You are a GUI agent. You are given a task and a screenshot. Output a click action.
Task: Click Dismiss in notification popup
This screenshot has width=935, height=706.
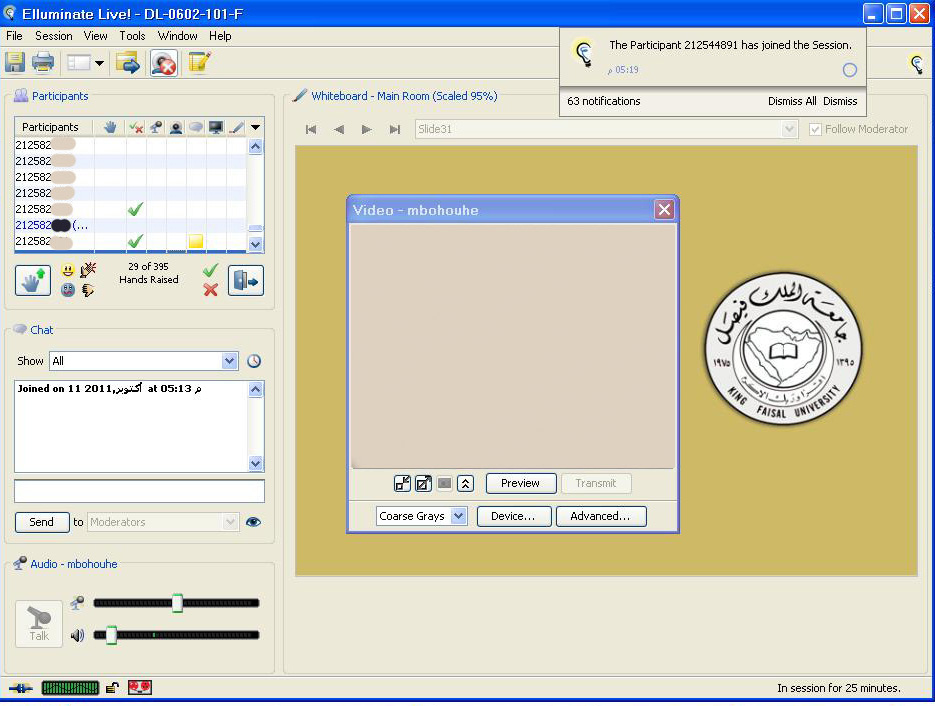coord(840,101)
